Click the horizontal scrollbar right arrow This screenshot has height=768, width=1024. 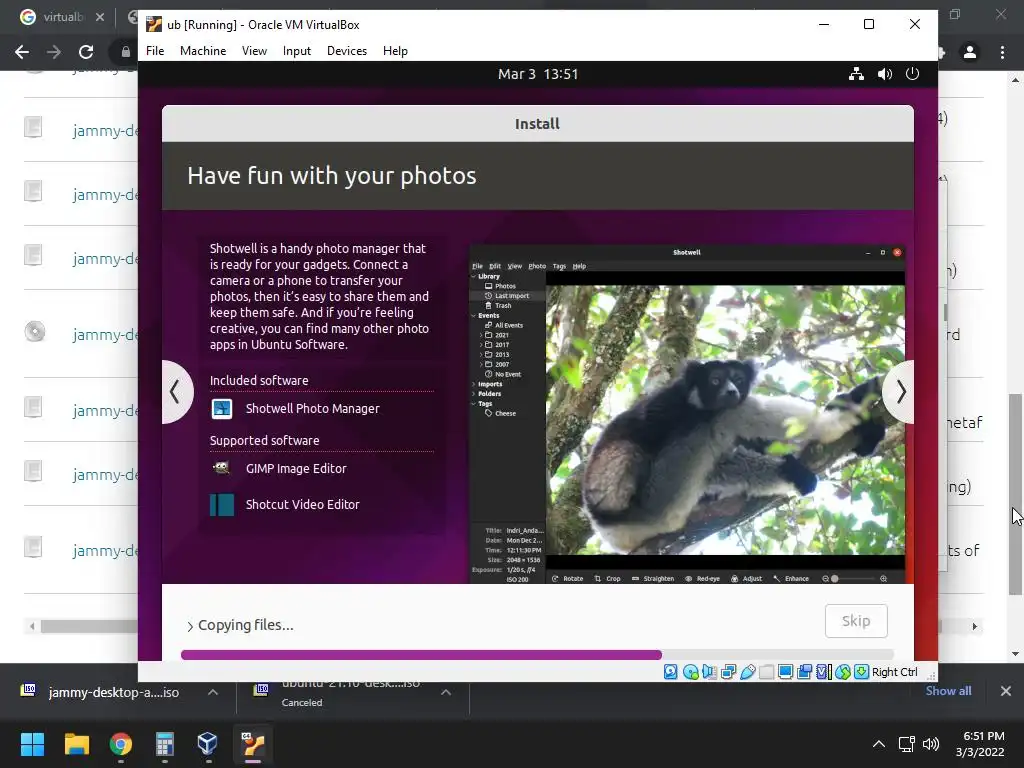tap(974, 626)
